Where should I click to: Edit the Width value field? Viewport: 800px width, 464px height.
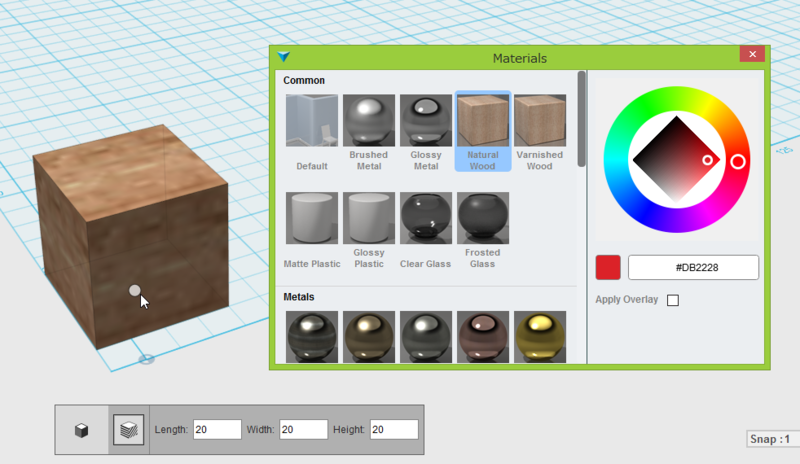pos(304,430)
